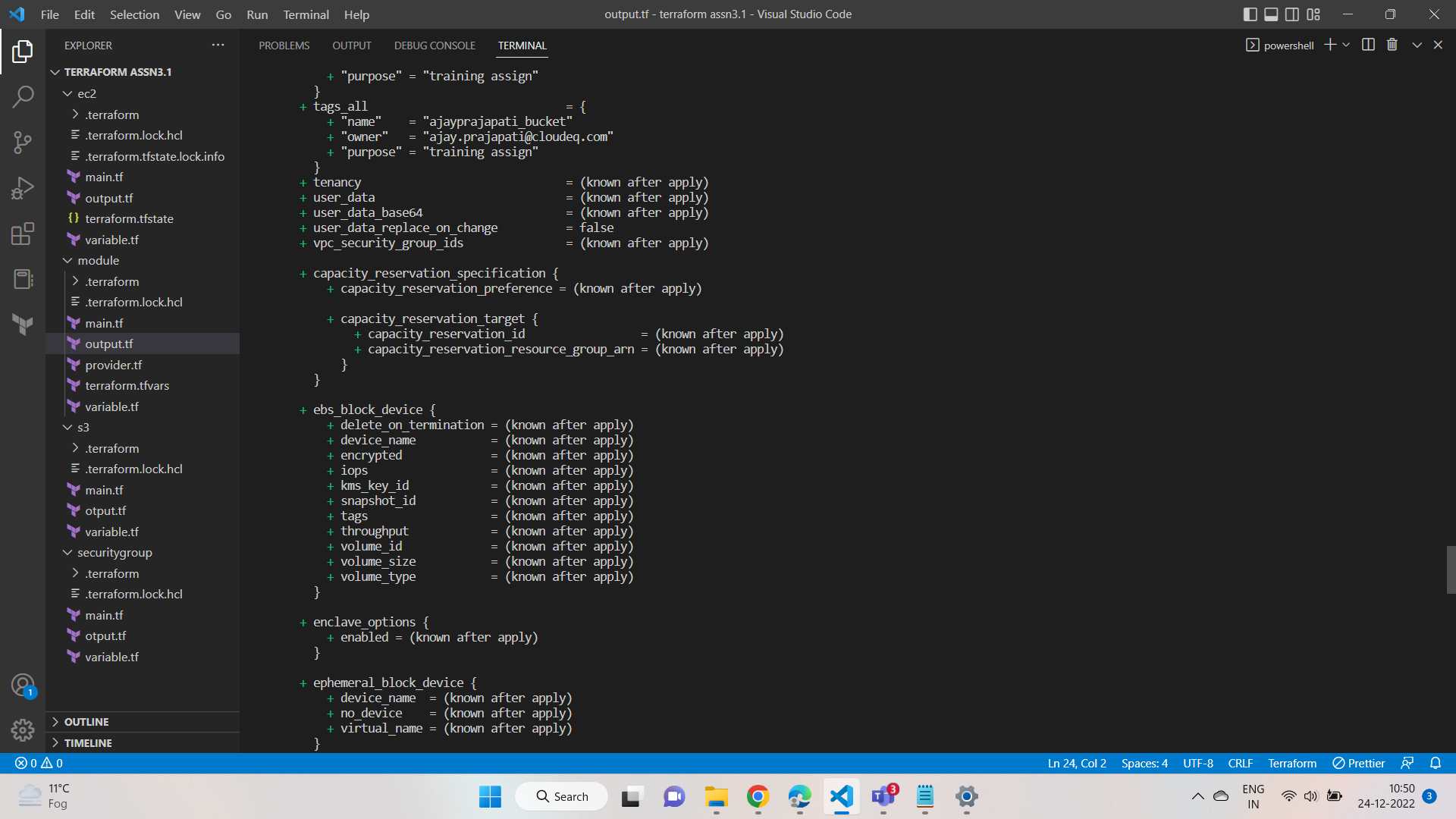The image size is (1456, 819).
Task: Open the Run and Debug view
Action: 23,187
